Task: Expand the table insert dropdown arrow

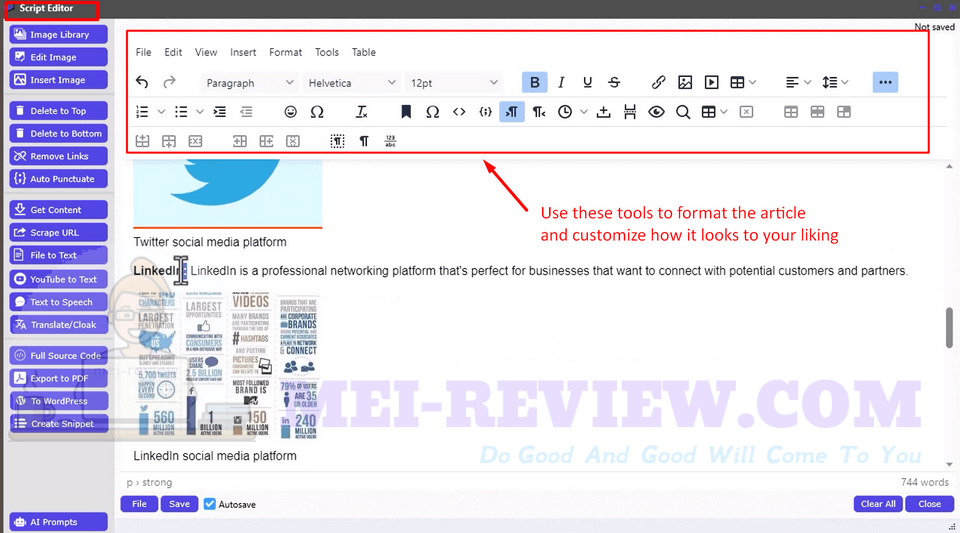Action: (752, 82)
